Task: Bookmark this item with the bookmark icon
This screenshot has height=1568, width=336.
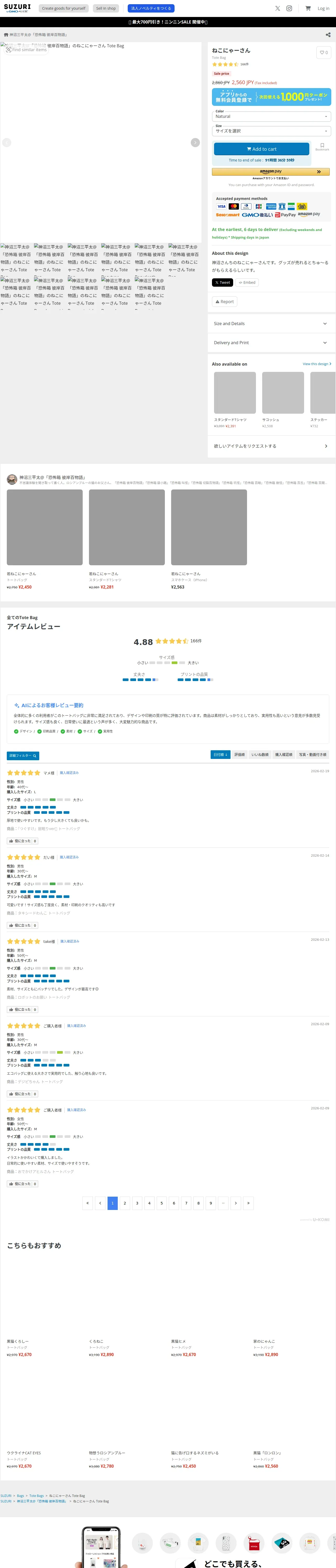Action: (x=322, y=147)
